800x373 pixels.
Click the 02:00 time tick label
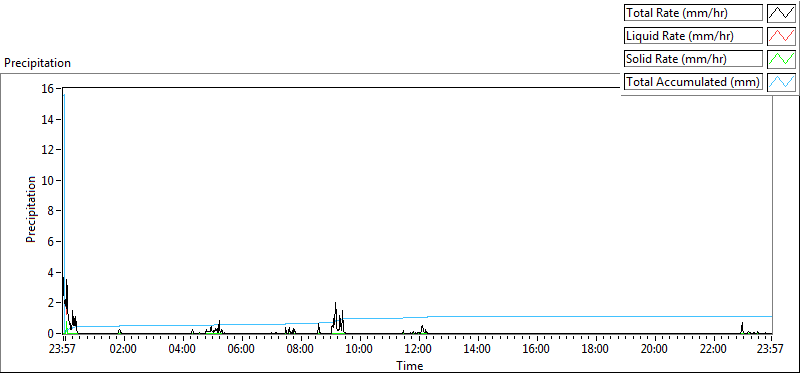[x=124, y=350]
